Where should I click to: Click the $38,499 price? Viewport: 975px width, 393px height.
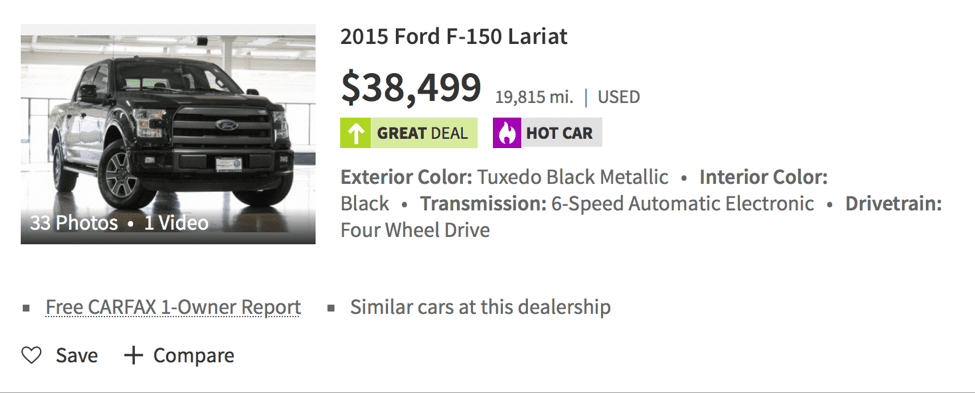[x=411, y=88]
